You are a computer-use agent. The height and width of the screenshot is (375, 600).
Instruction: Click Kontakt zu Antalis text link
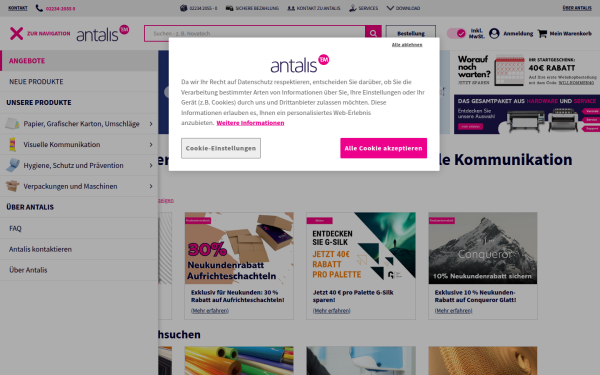tap(318, 8)
